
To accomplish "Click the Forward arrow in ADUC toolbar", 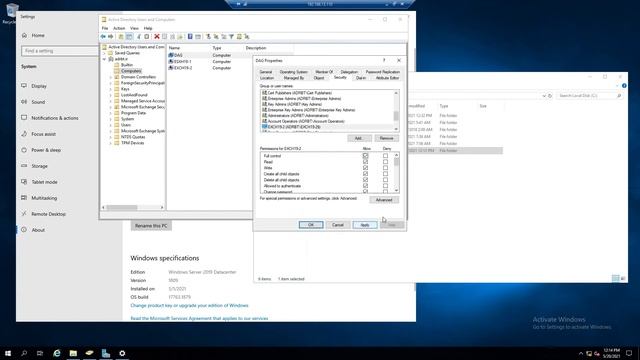I will click(x=111, y=37).
